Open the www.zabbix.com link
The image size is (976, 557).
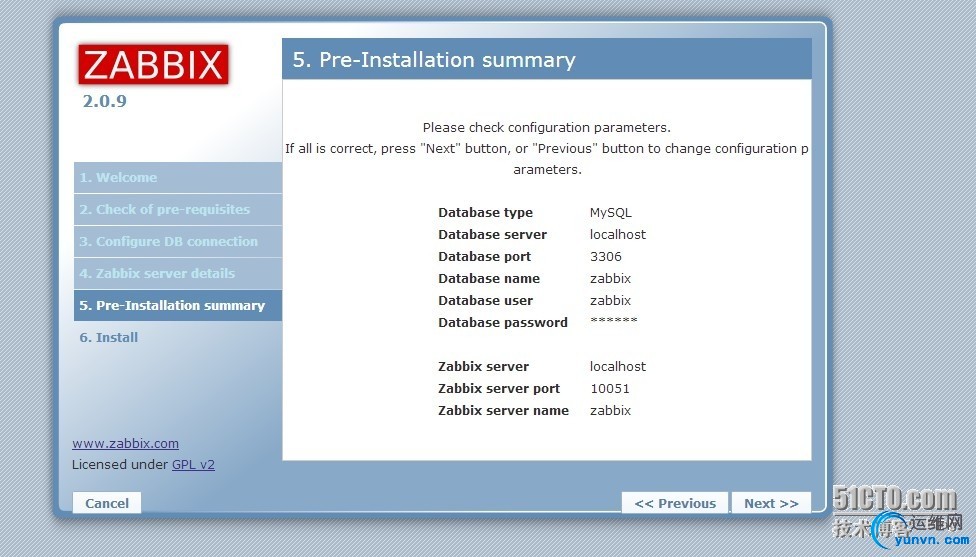[x=125, y=444]
